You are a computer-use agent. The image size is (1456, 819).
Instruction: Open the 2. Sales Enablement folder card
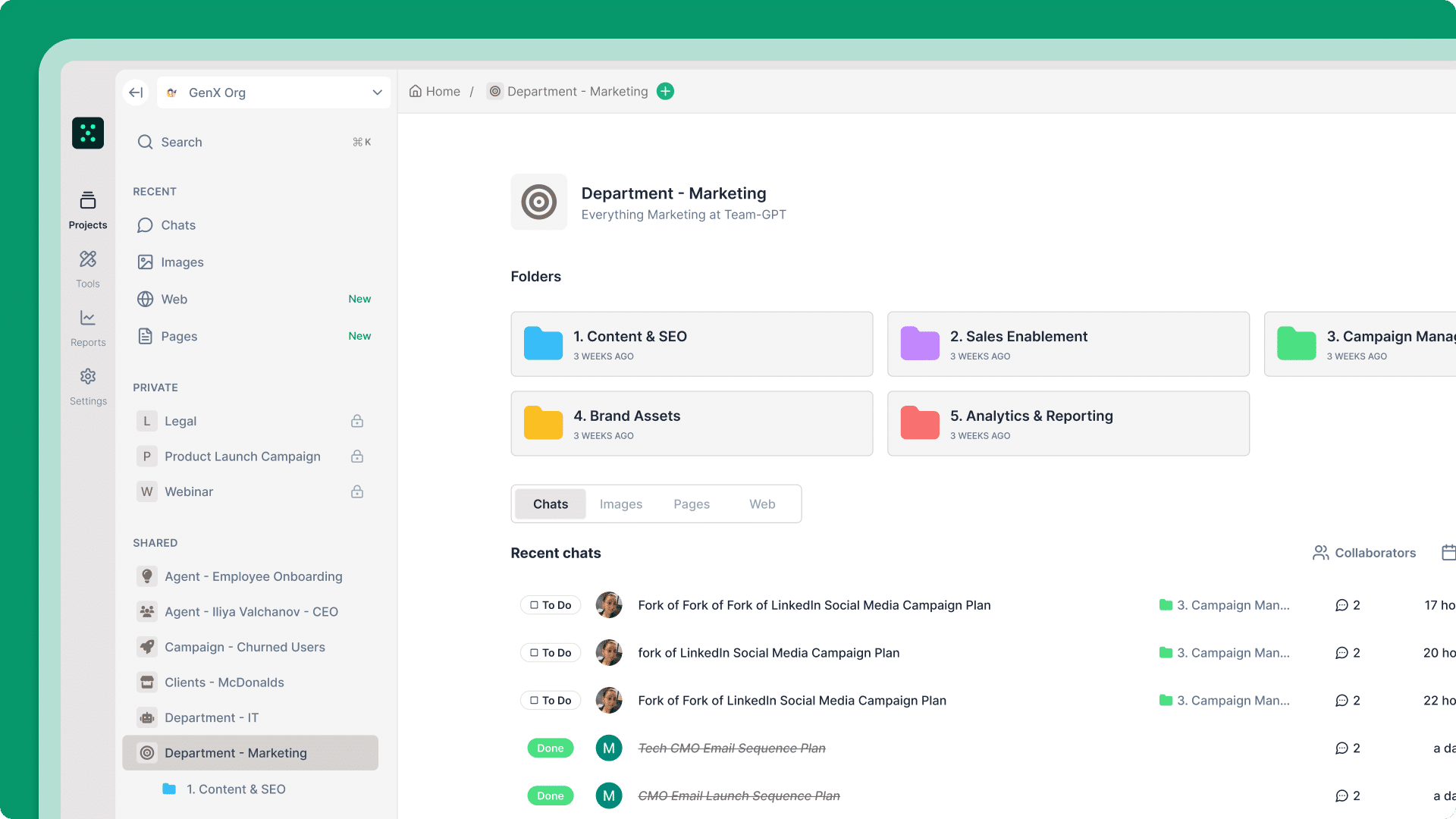[x=1068, y=344]
